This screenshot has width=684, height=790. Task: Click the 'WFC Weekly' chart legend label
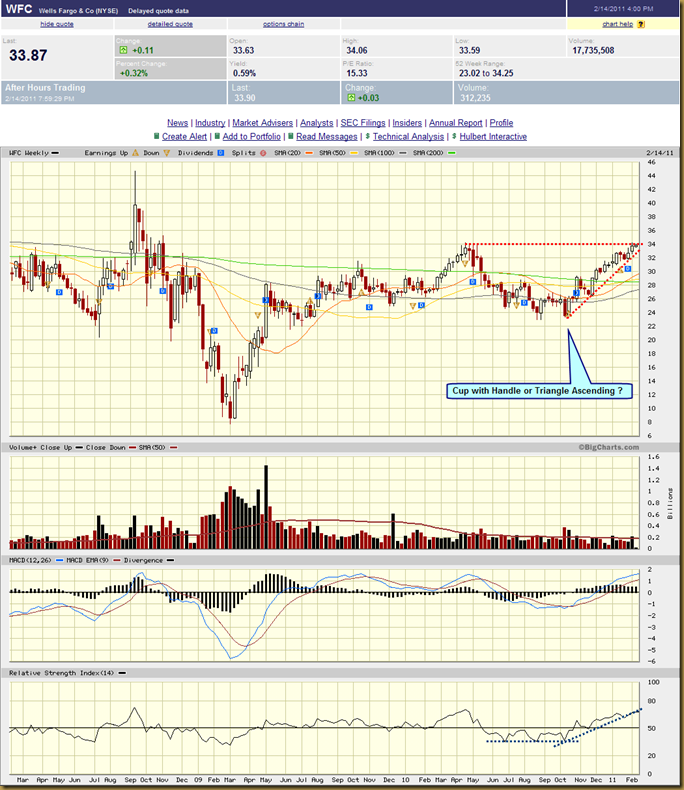point(29,153)
